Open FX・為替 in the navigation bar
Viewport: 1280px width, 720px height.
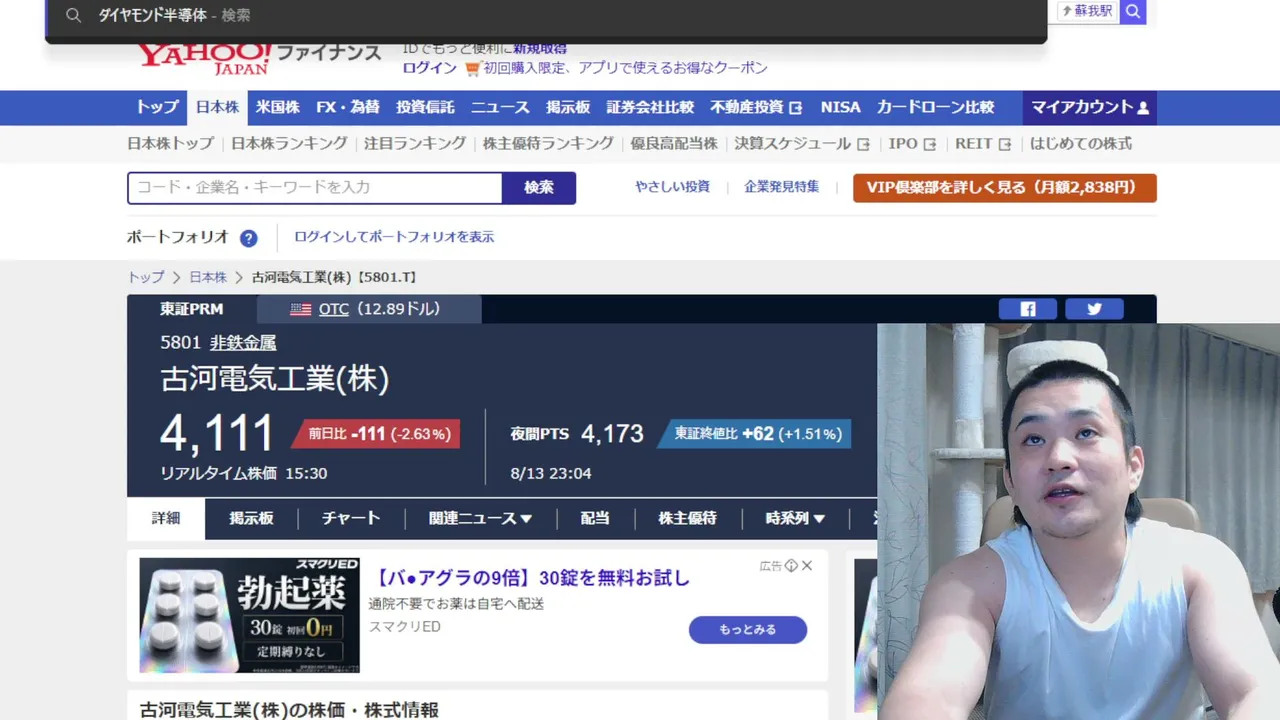tap(347, 108)
